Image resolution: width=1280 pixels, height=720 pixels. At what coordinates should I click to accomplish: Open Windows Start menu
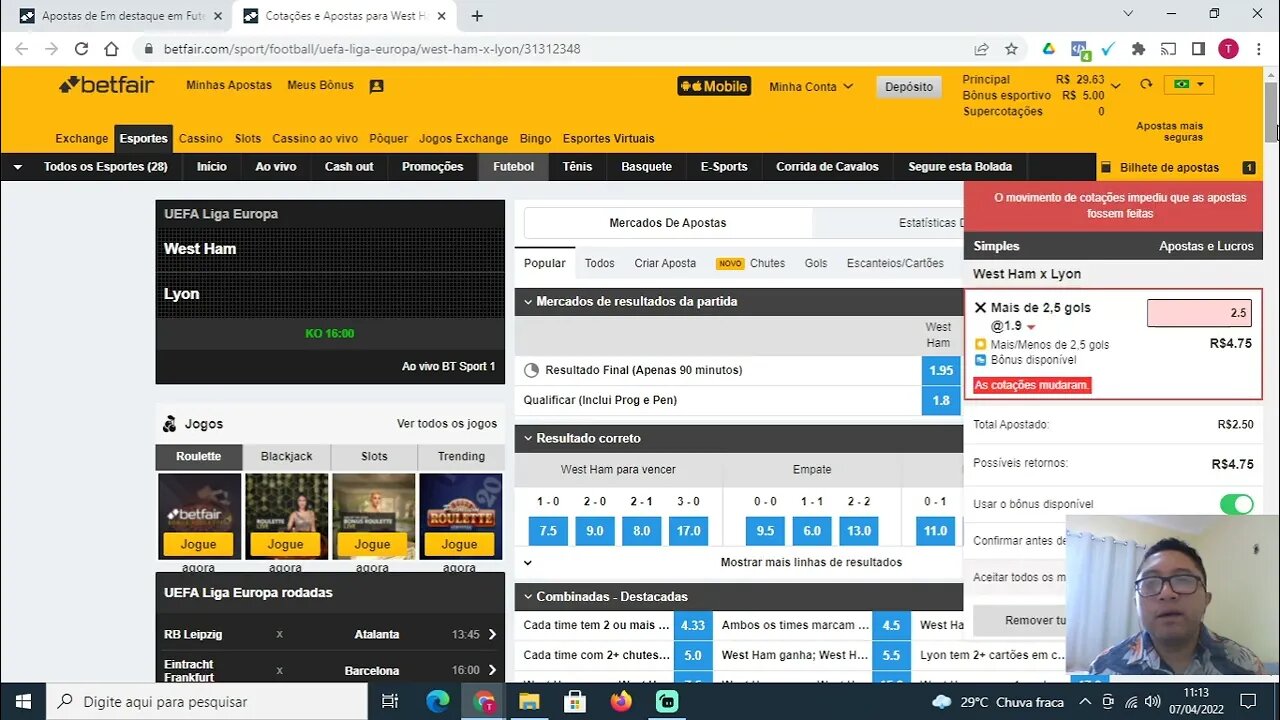tap(23, 701)
